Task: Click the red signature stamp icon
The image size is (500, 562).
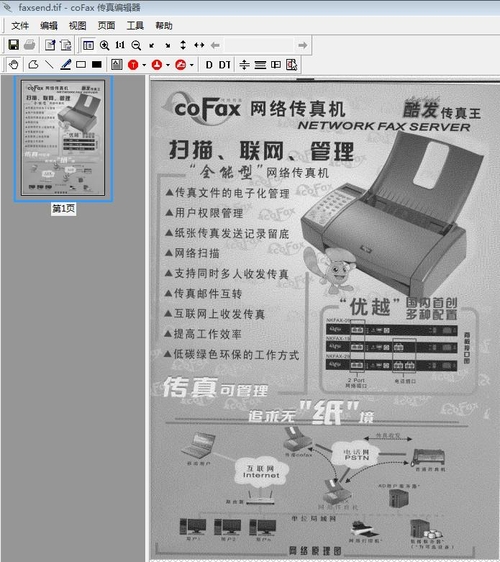Action: (x=180, y=65)
